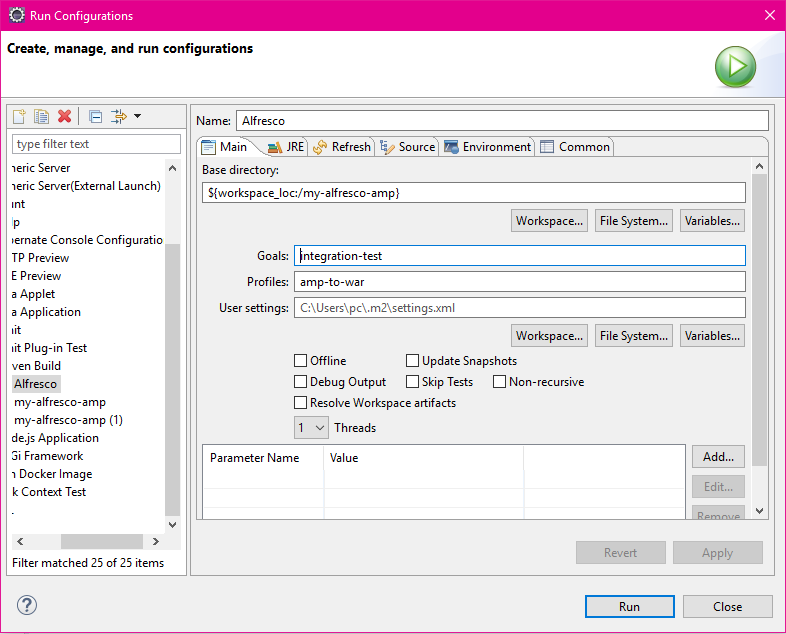Toggle the Skip Tests checkbox

tap(413, 382)
